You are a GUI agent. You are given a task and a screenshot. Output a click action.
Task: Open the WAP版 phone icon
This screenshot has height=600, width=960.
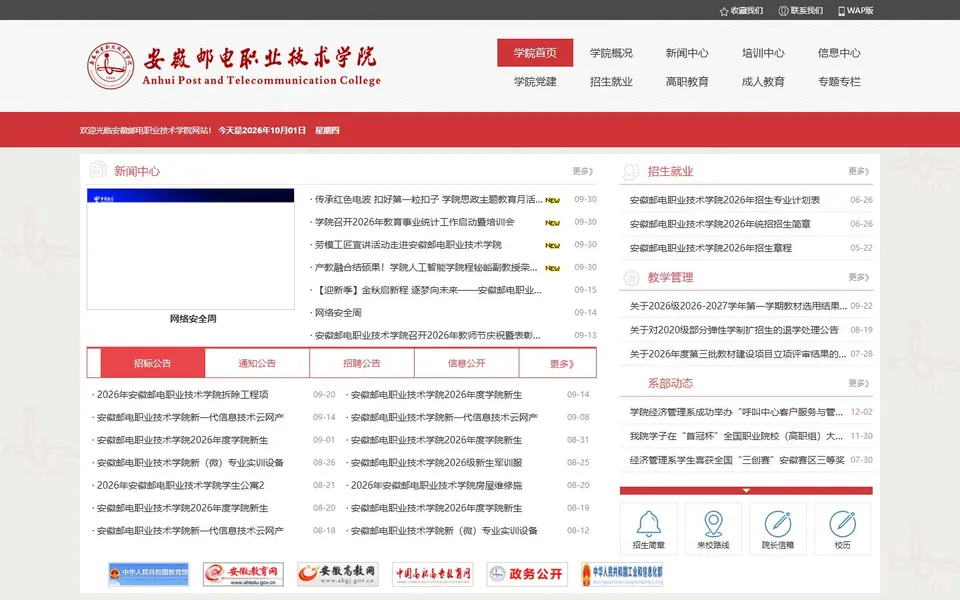841,11
